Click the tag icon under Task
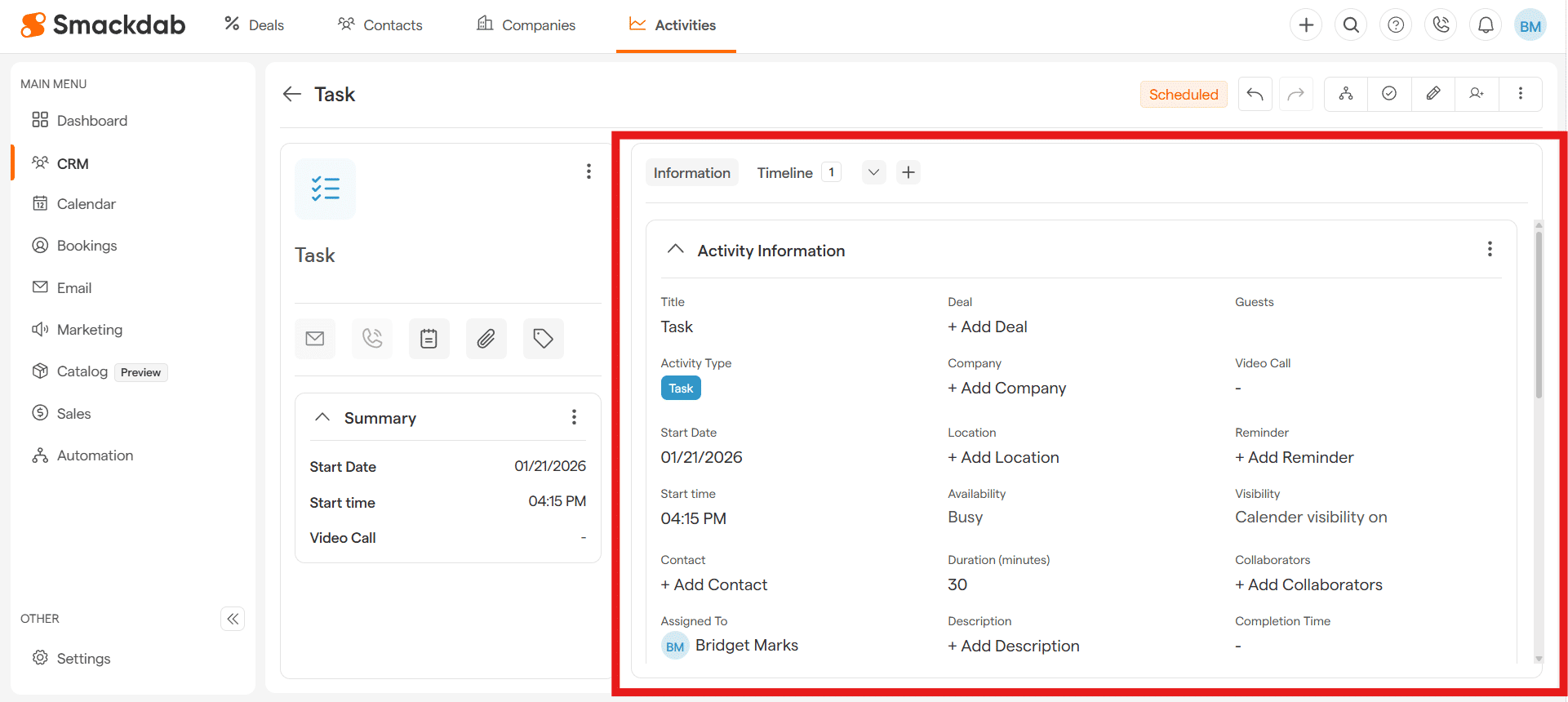The image size is (1568, 702). click(543, 339)
